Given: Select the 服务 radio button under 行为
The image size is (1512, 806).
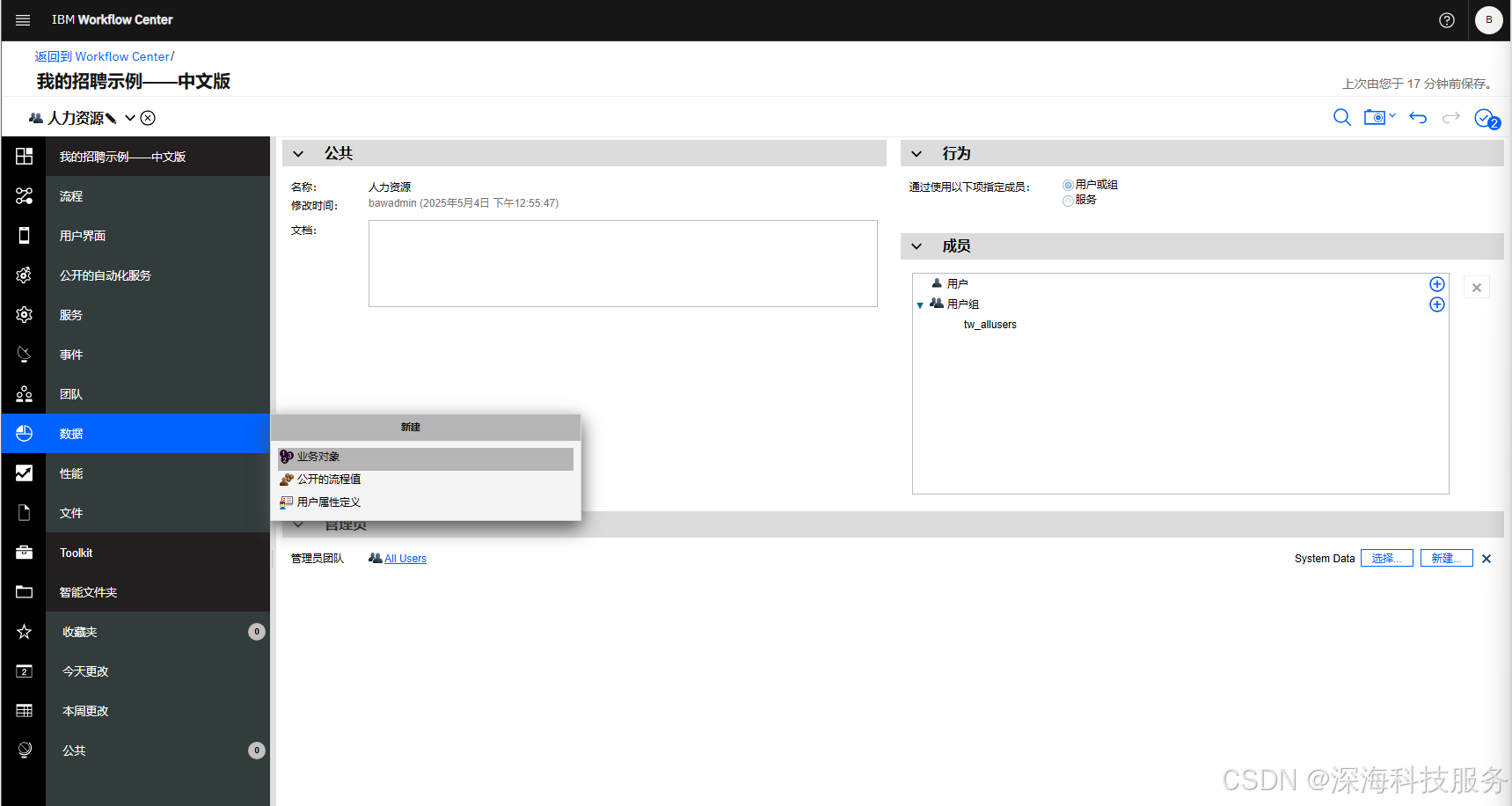Looking at the screenshot, I should click(x=1068, y=200).
